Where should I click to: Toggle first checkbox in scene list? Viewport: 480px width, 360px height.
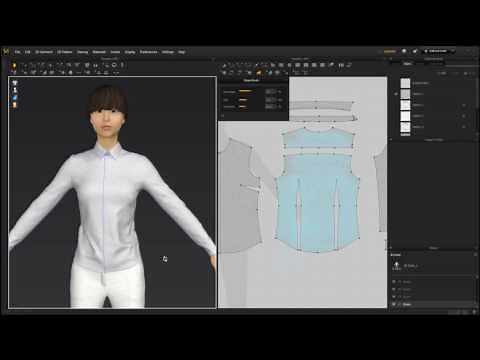[x=394, y=282]
